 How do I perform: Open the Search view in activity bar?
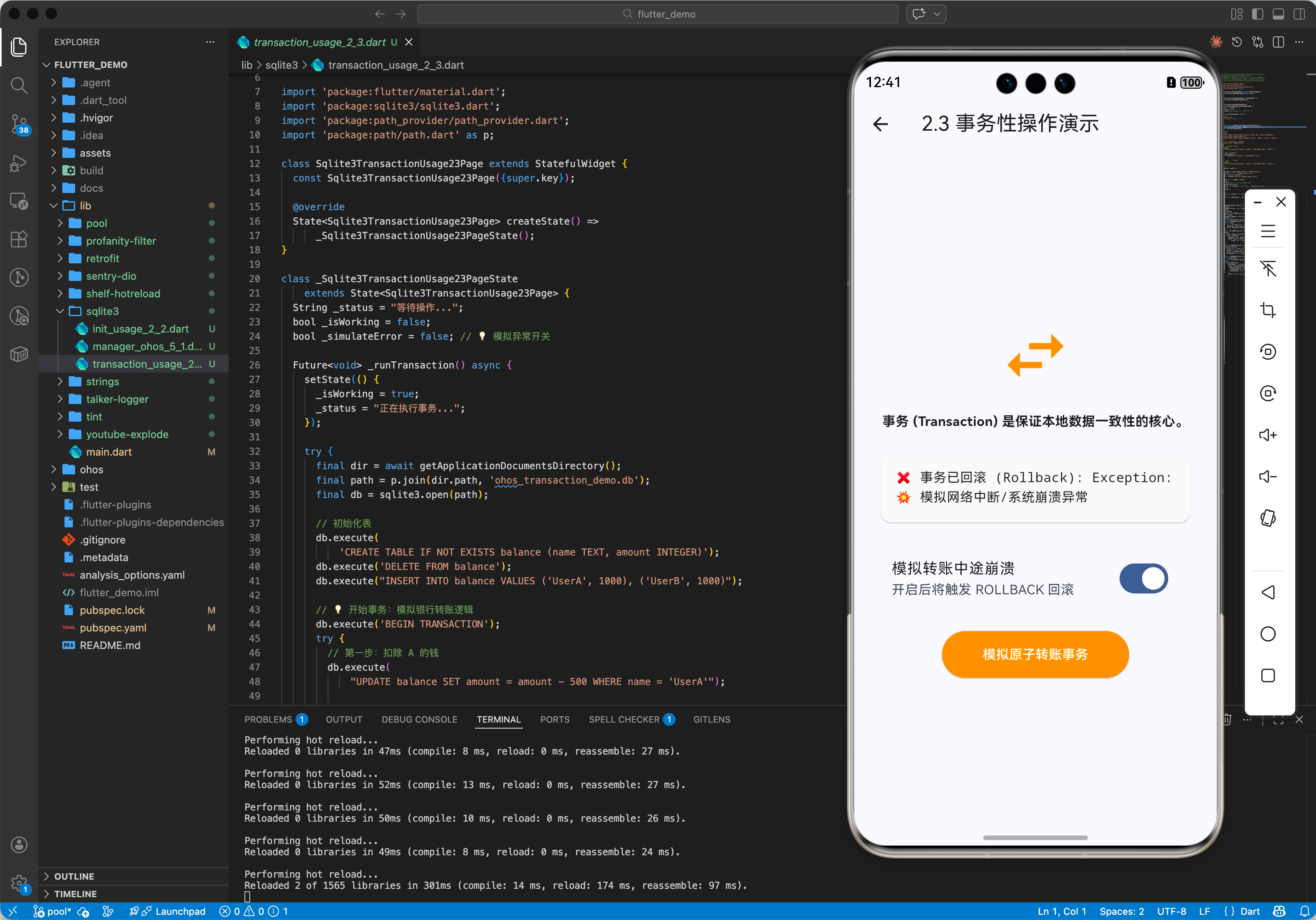(x=19, y=86)
